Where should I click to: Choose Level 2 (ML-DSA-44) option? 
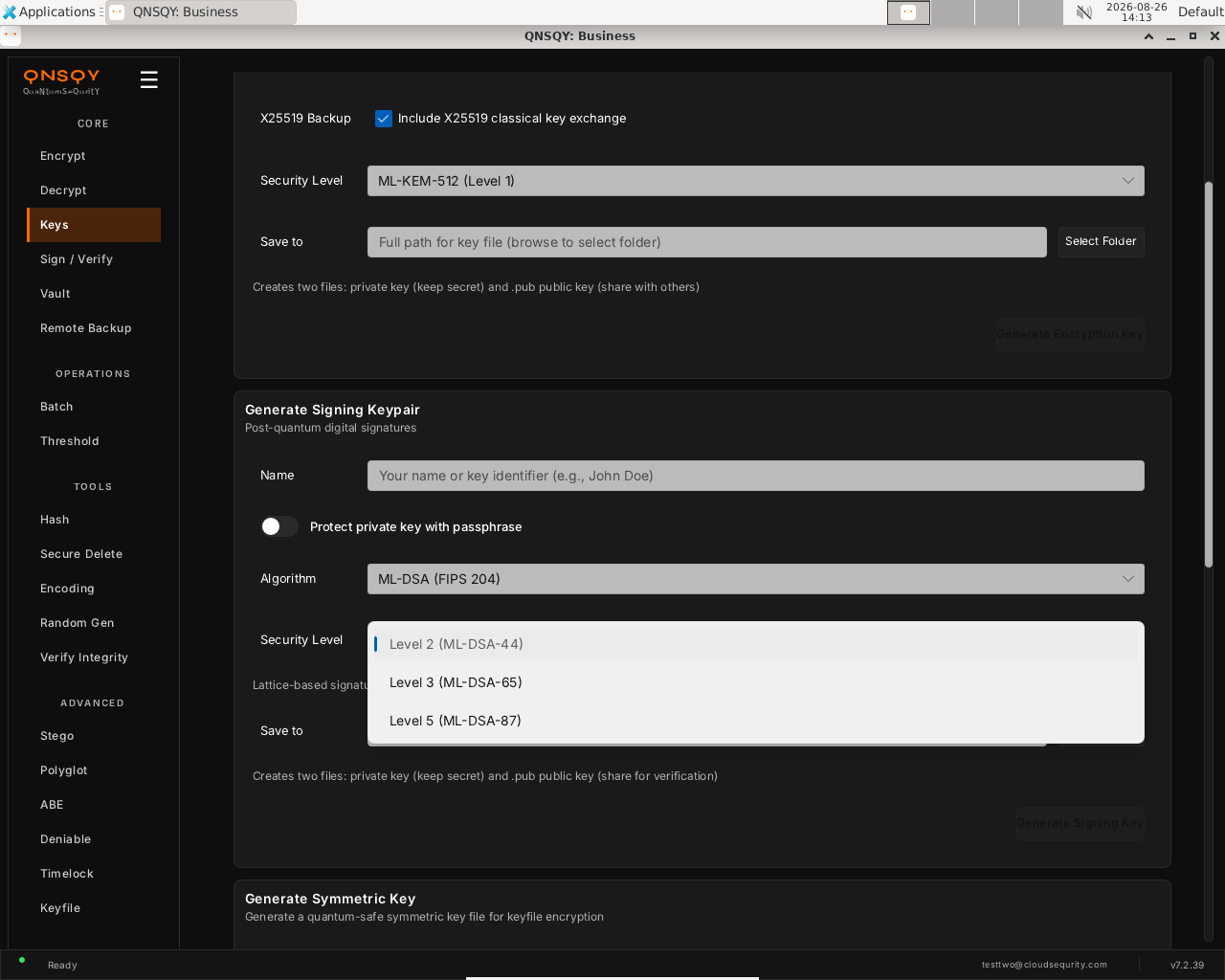[756, 644]
